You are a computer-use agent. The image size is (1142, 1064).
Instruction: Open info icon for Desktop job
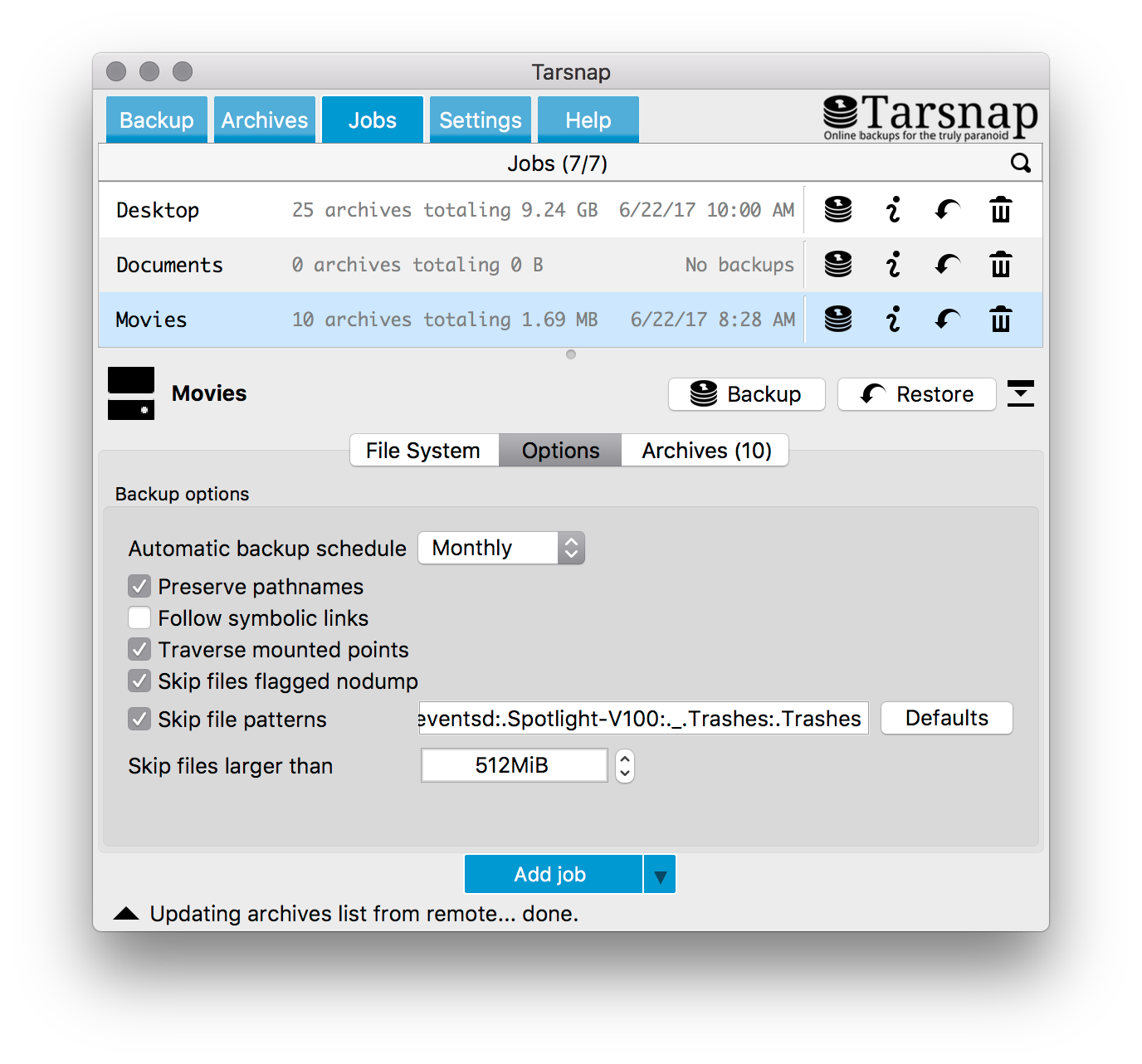point(893,209)
